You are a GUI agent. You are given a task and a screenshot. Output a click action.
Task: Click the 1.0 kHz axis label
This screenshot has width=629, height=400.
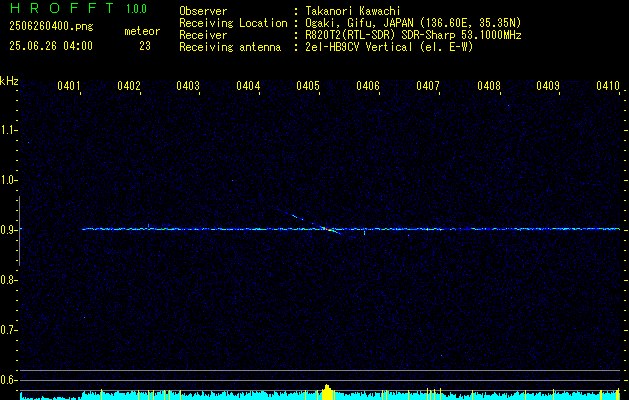click(8, 180)
